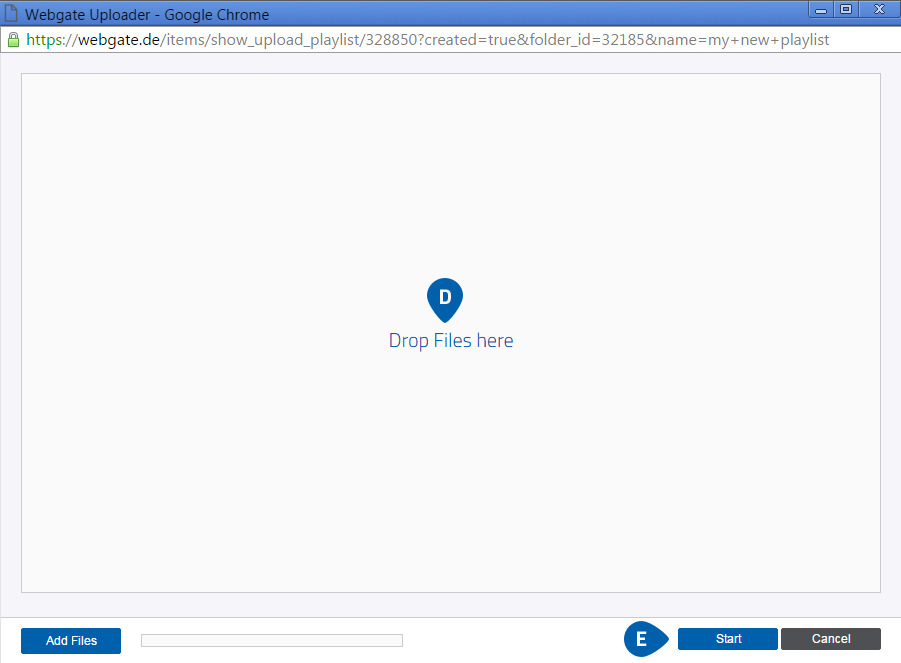Start the upload with the Start button
Screen dimensions: 901x663
click(x=727, y=639)
